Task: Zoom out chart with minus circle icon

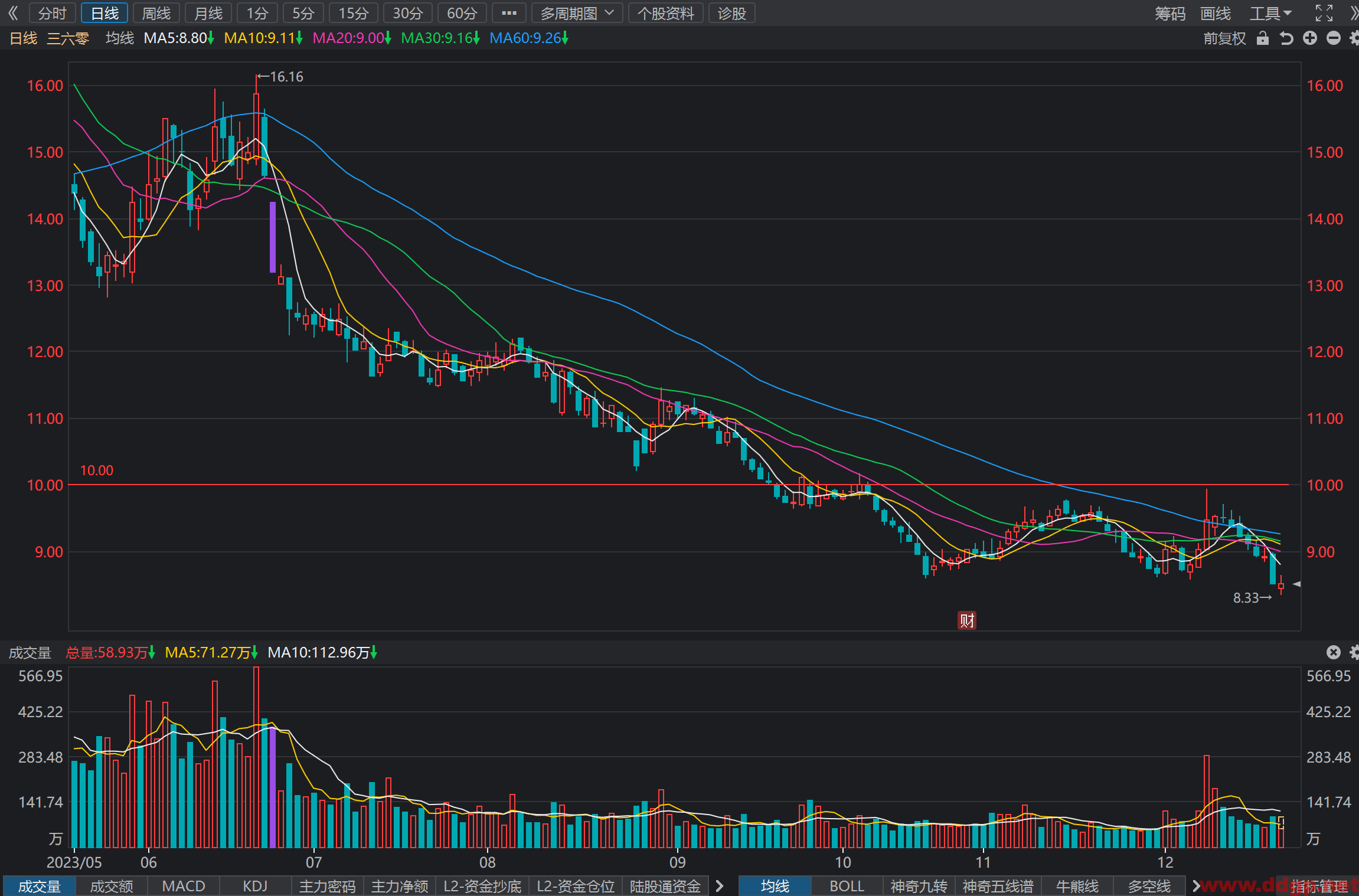Action: tap(1334, 38)
